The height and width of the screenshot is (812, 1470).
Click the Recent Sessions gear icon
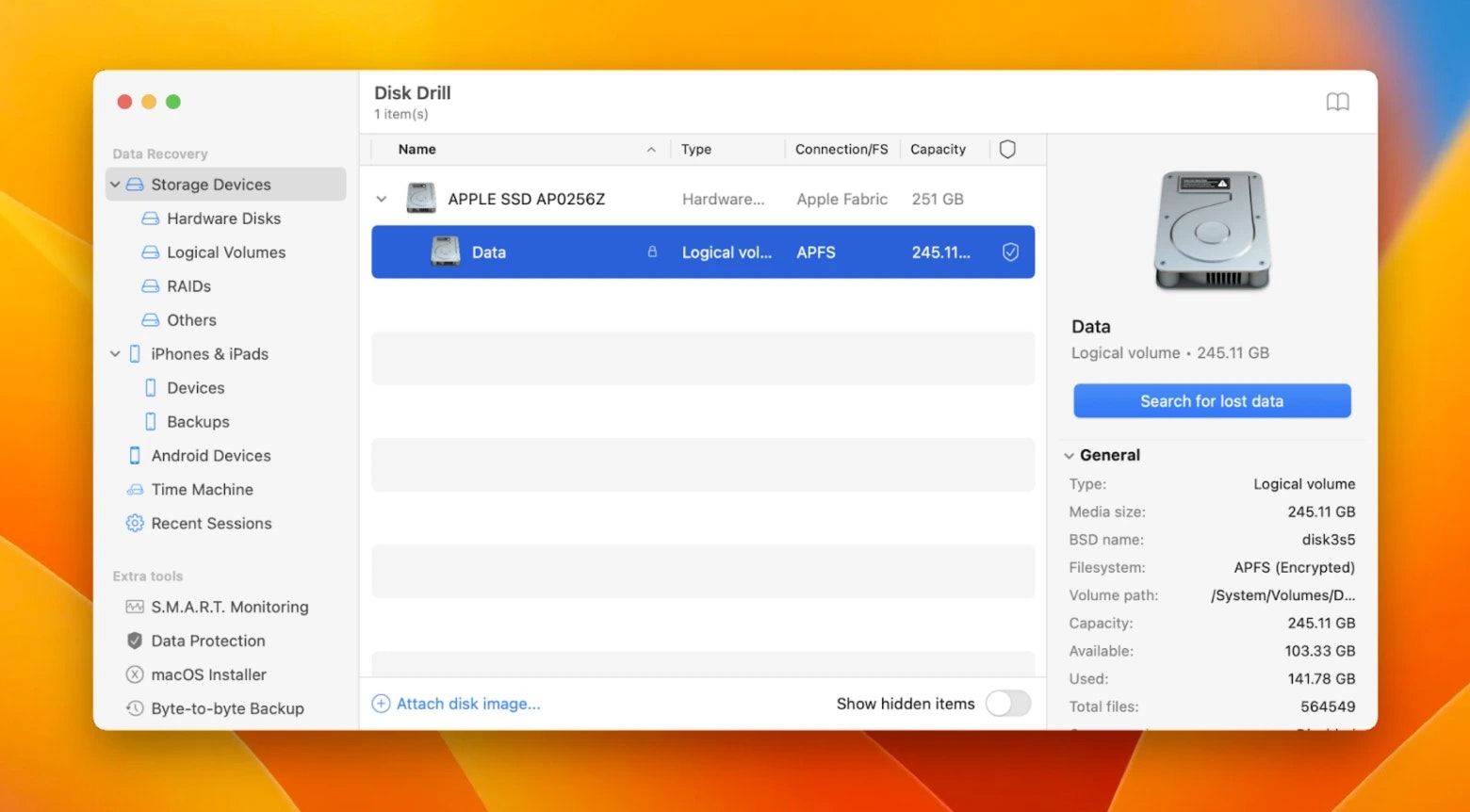point(135,524)
